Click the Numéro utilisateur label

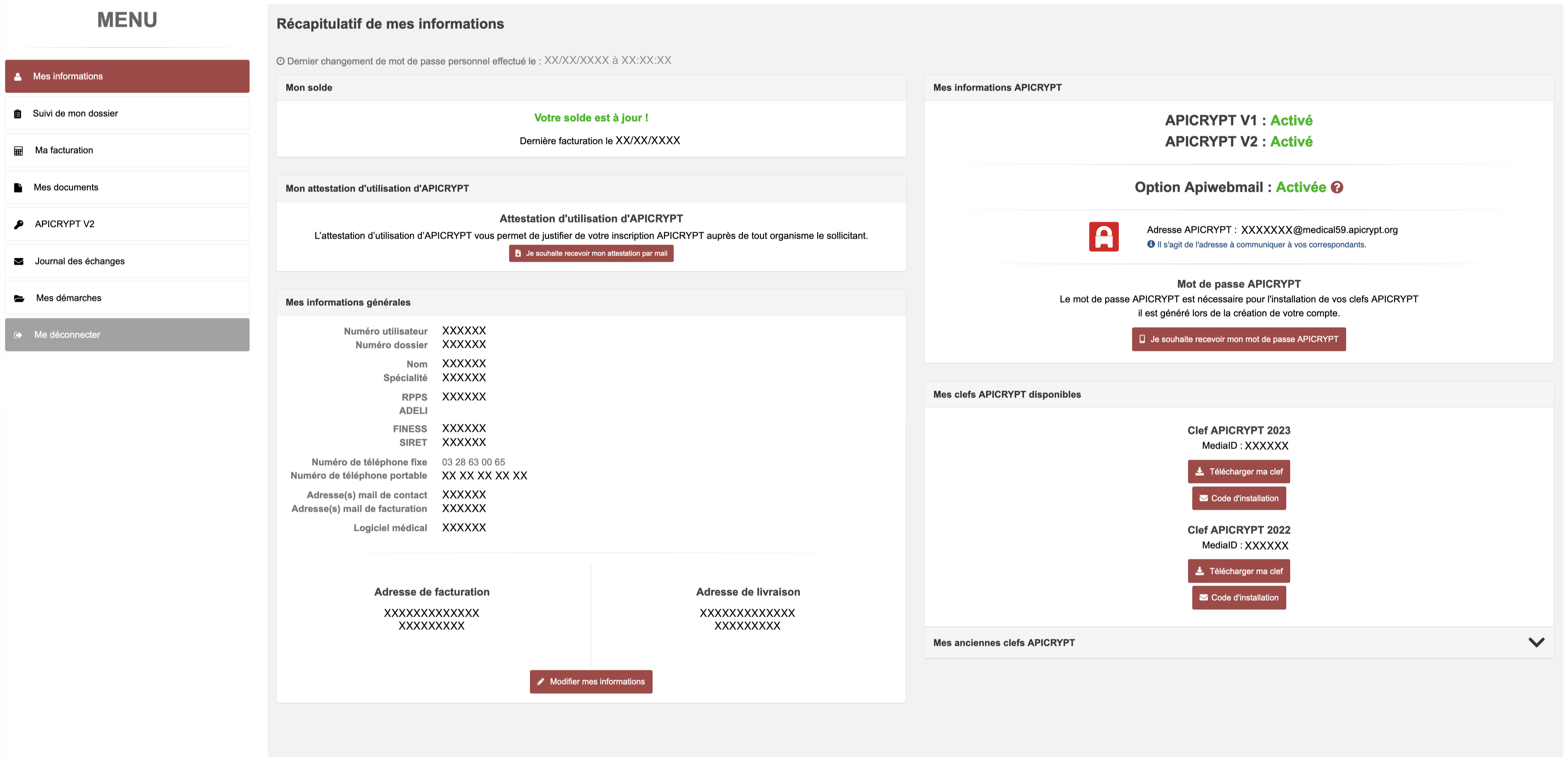tap(385, 331)
